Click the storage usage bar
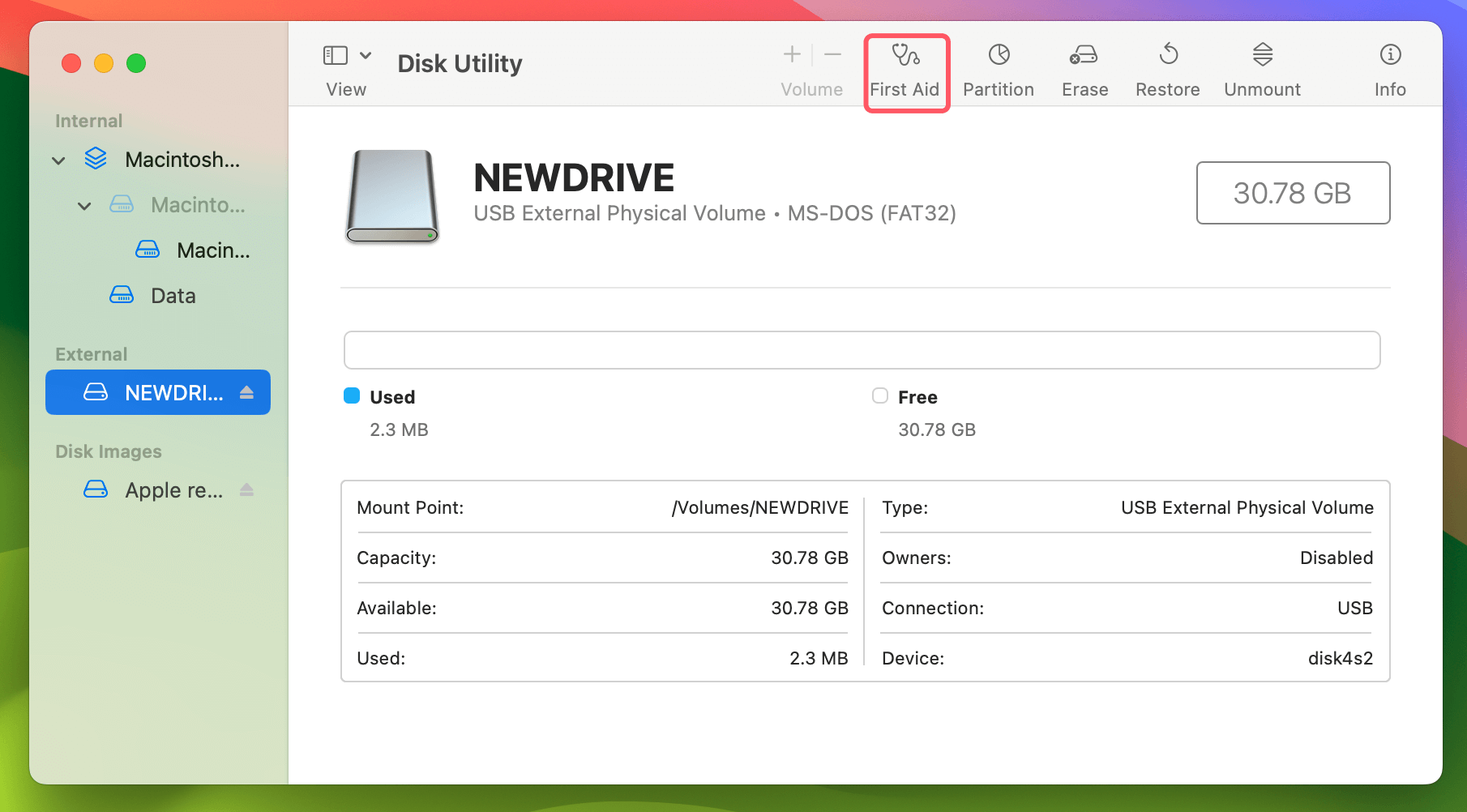 click(862, 349)
